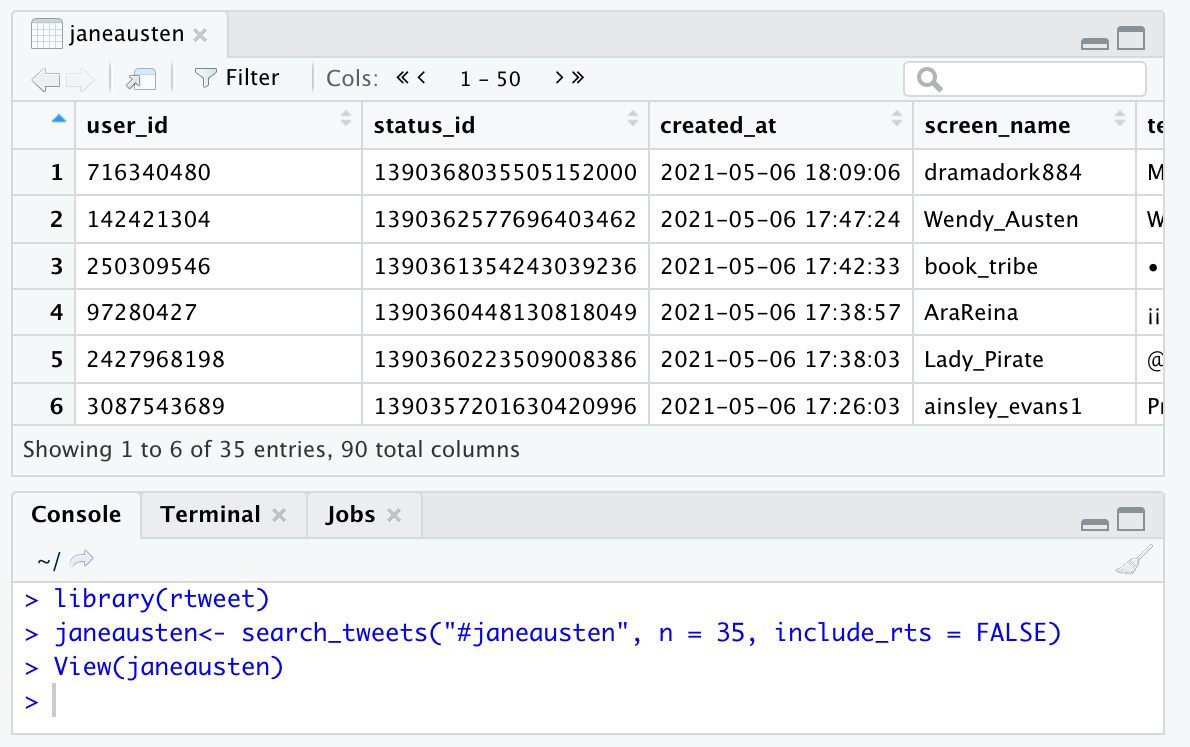Select screen_name cell ainsley_evans1
The image size is (1190, 747).
point(1025,405)
